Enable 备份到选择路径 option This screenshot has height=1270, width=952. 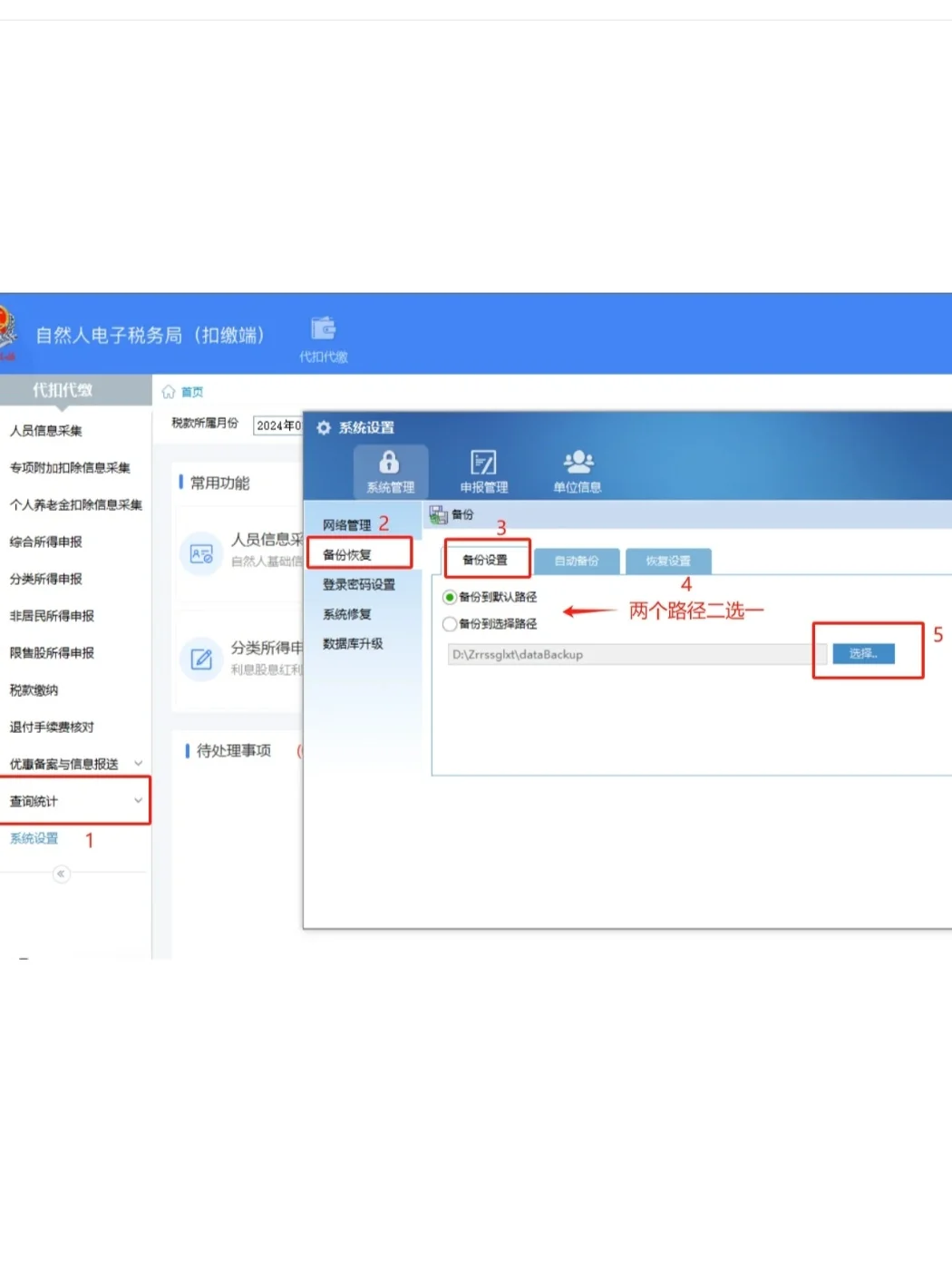pyautogui.click(x=450, y=624)
